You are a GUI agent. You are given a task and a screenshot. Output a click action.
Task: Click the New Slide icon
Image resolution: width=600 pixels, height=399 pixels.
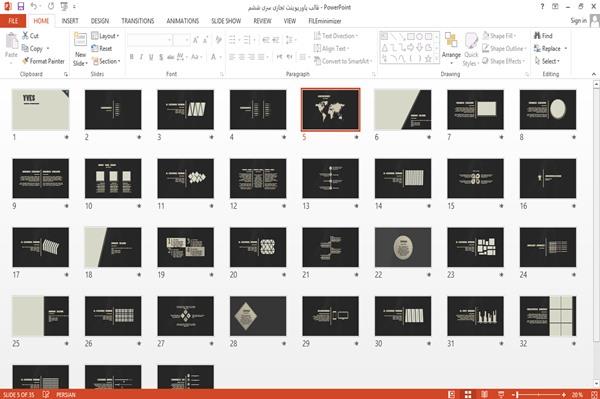tap(80, 41)
